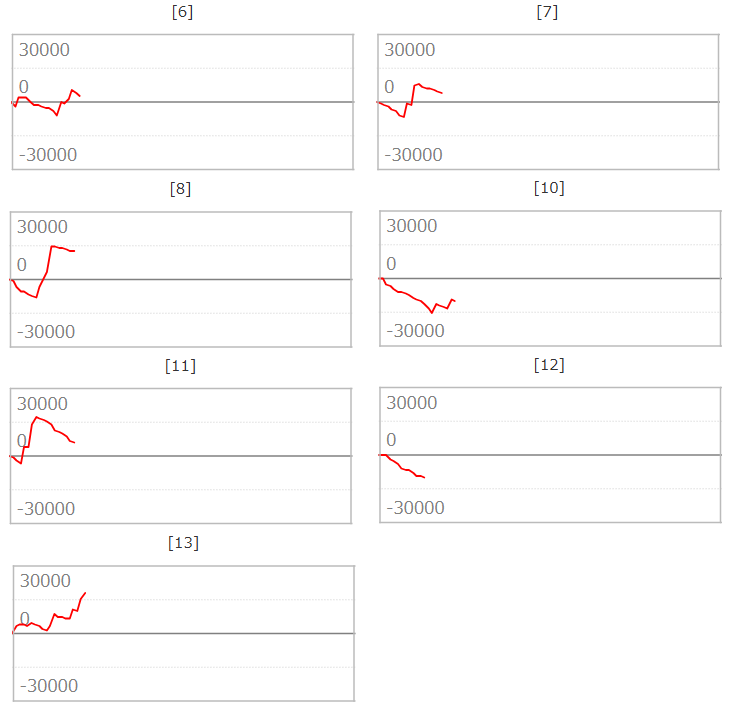Click the red line in chart [8]
Viewport: 732px width, 706px height.
click(x=60, y=247)
